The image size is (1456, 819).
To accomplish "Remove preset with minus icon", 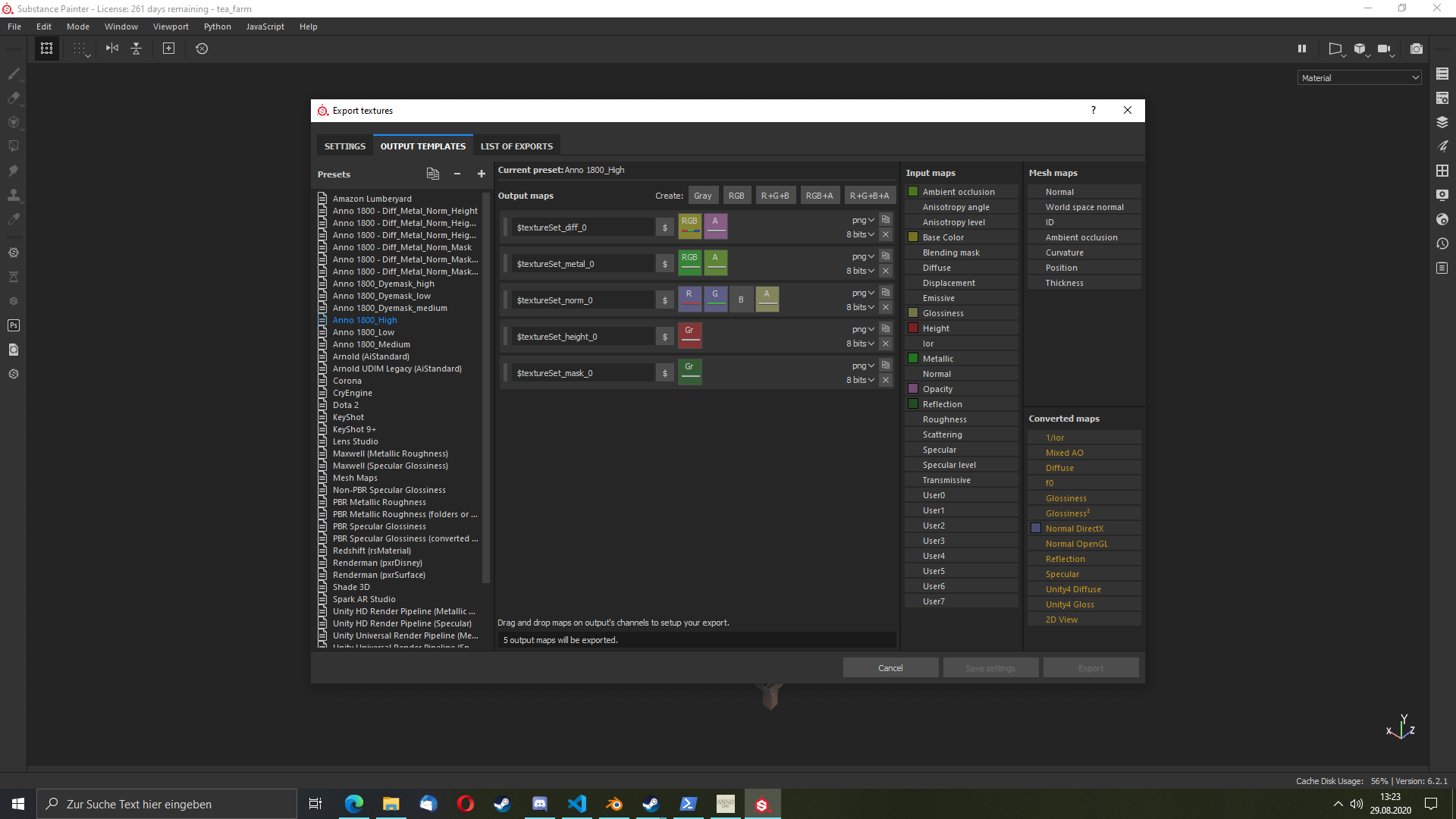I will 457,174.
